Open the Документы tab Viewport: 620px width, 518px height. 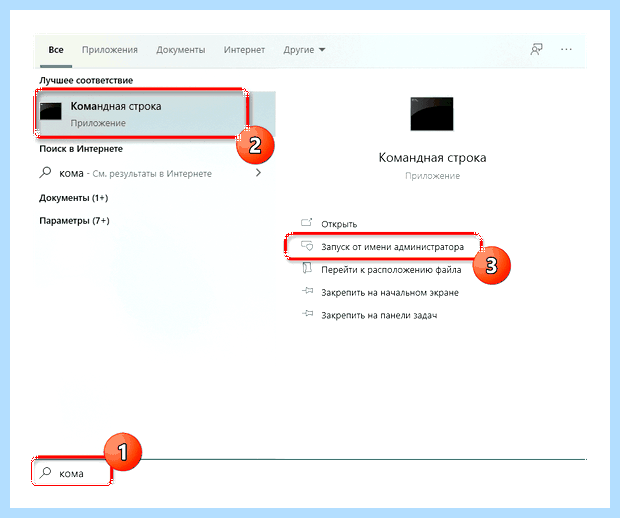[180, 50]
